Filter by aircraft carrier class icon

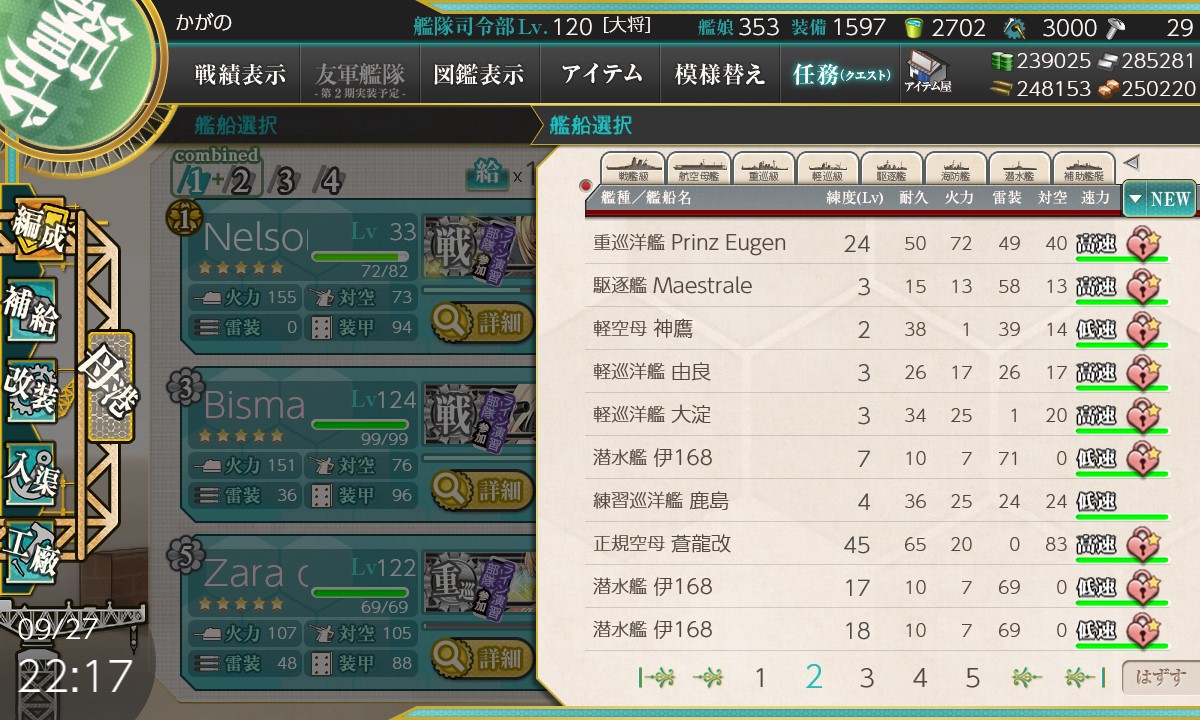697,167
